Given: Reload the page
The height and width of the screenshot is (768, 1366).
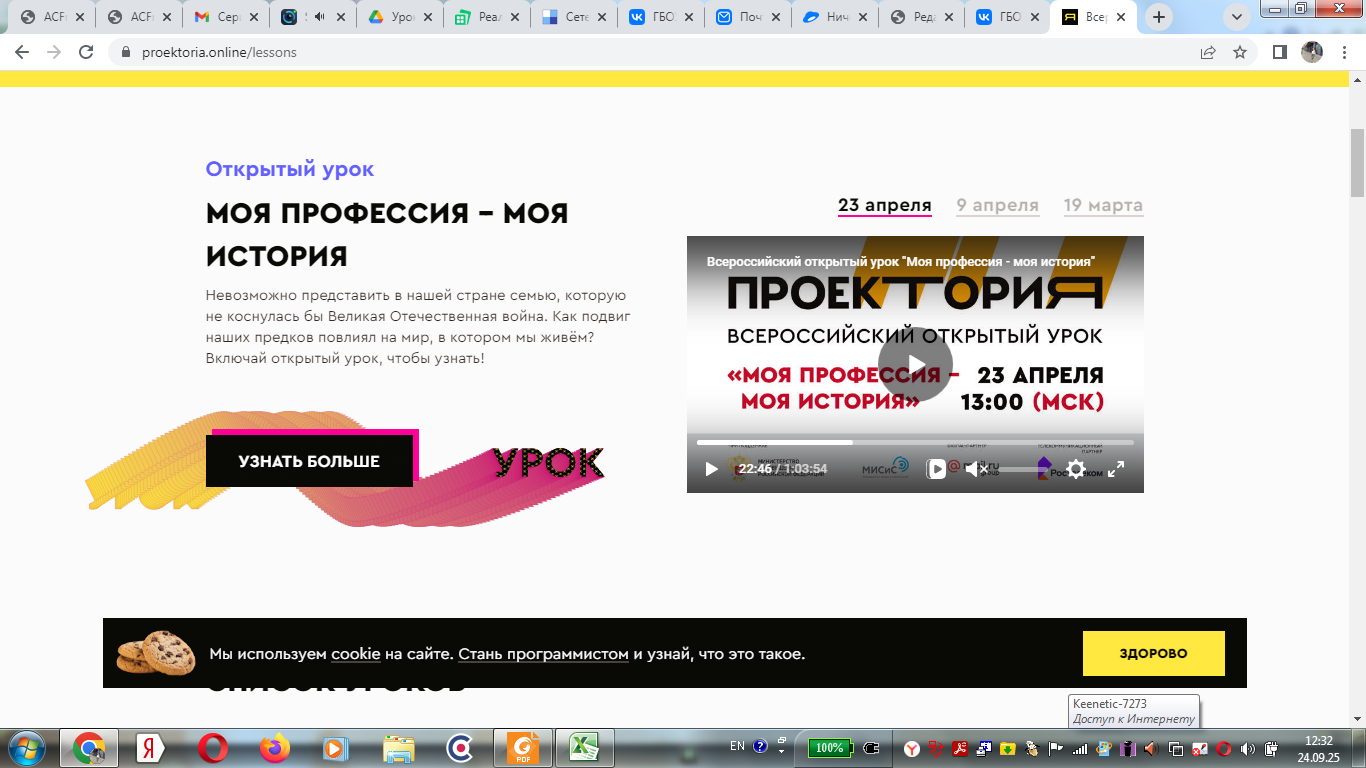Looking at the screenshot, I should [86, 52].
